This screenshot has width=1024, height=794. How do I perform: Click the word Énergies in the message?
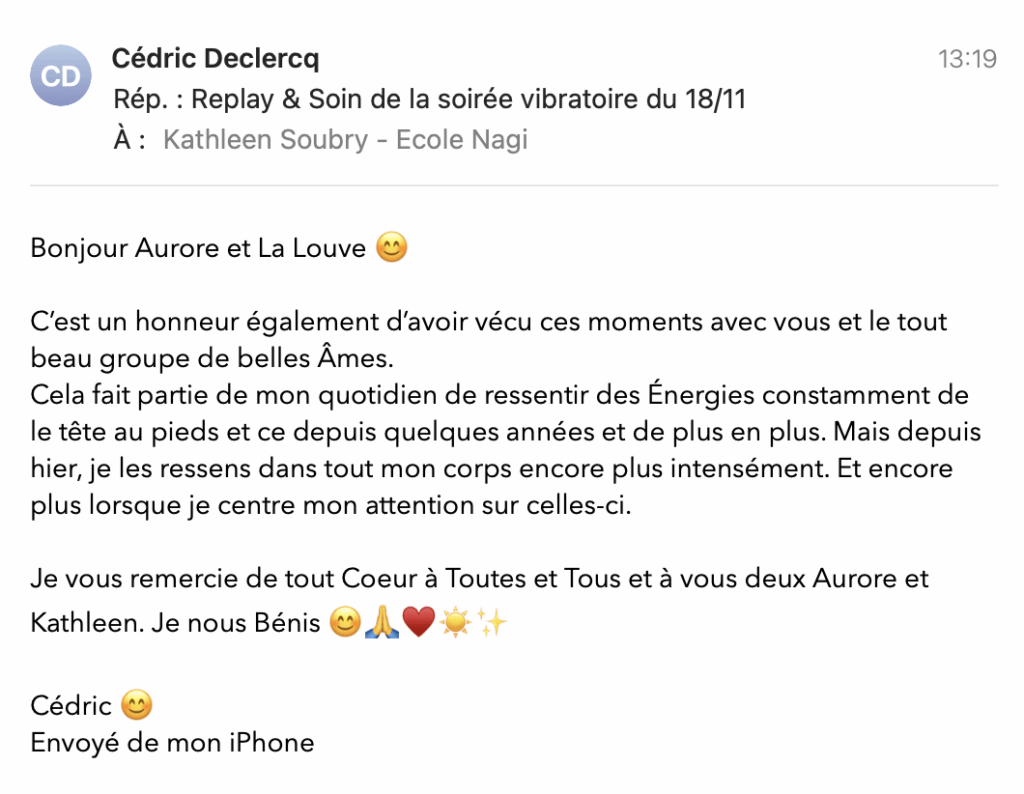pos(700,394)
